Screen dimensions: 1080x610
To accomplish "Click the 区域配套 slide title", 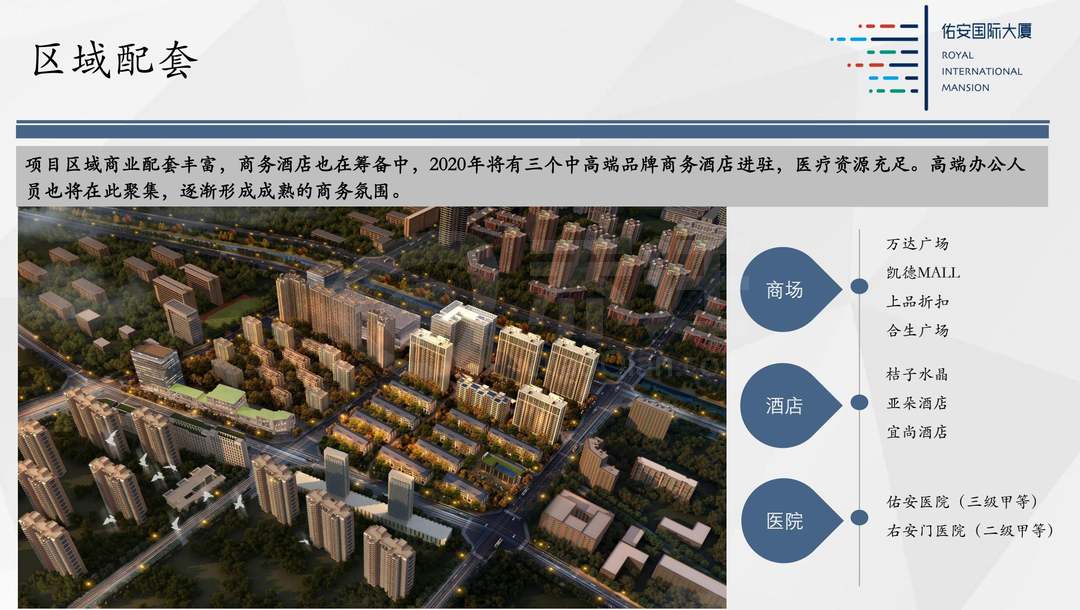I will coord(115,59).
